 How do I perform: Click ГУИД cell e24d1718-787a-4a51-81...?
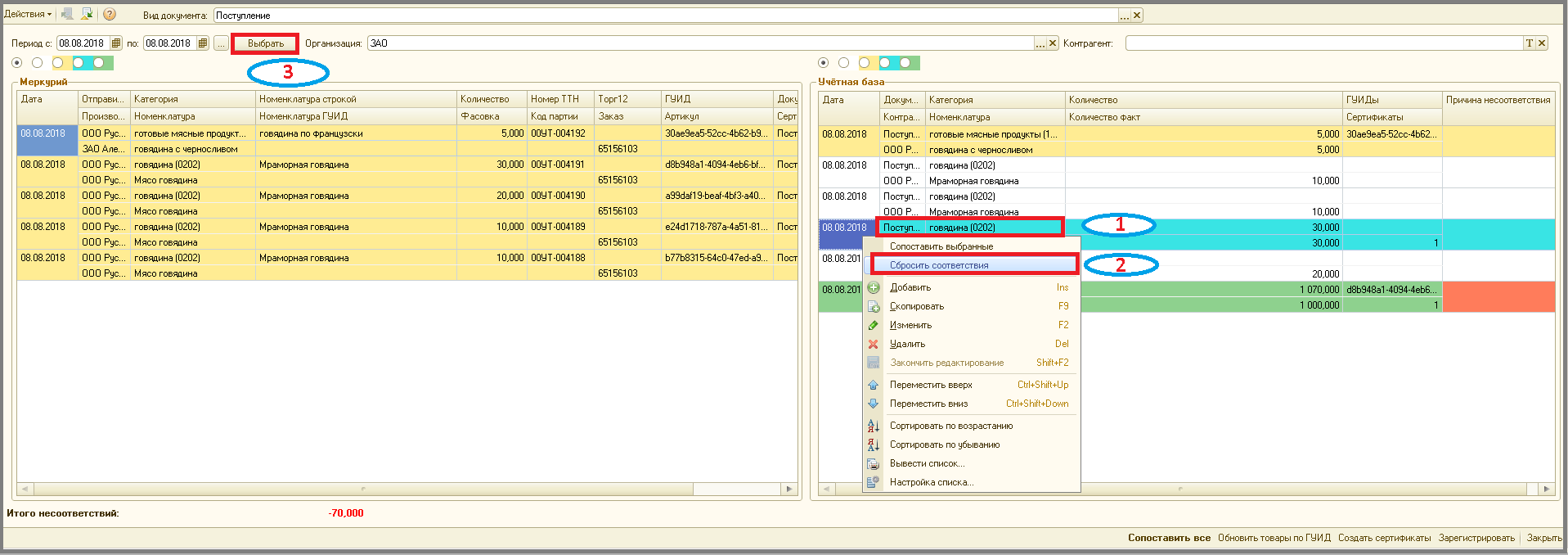pos(717,227)
